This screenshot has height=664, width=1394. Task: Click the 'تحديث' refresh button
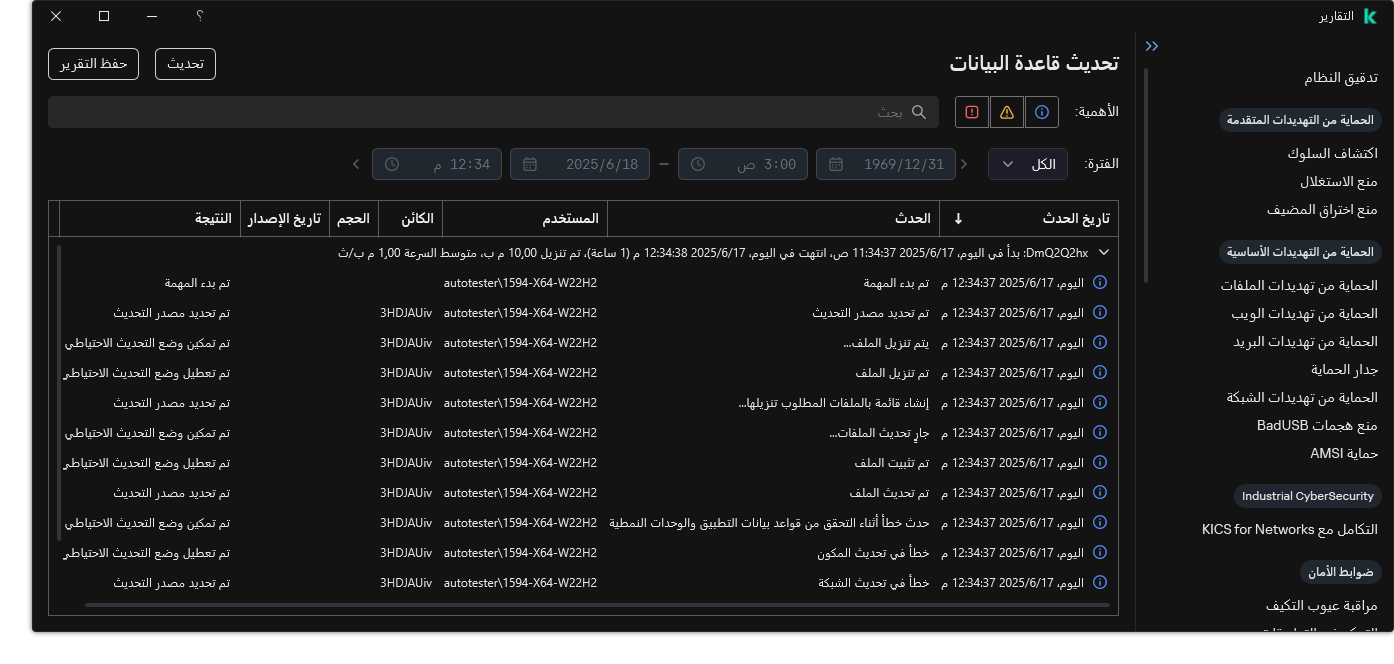pos(185,64)
